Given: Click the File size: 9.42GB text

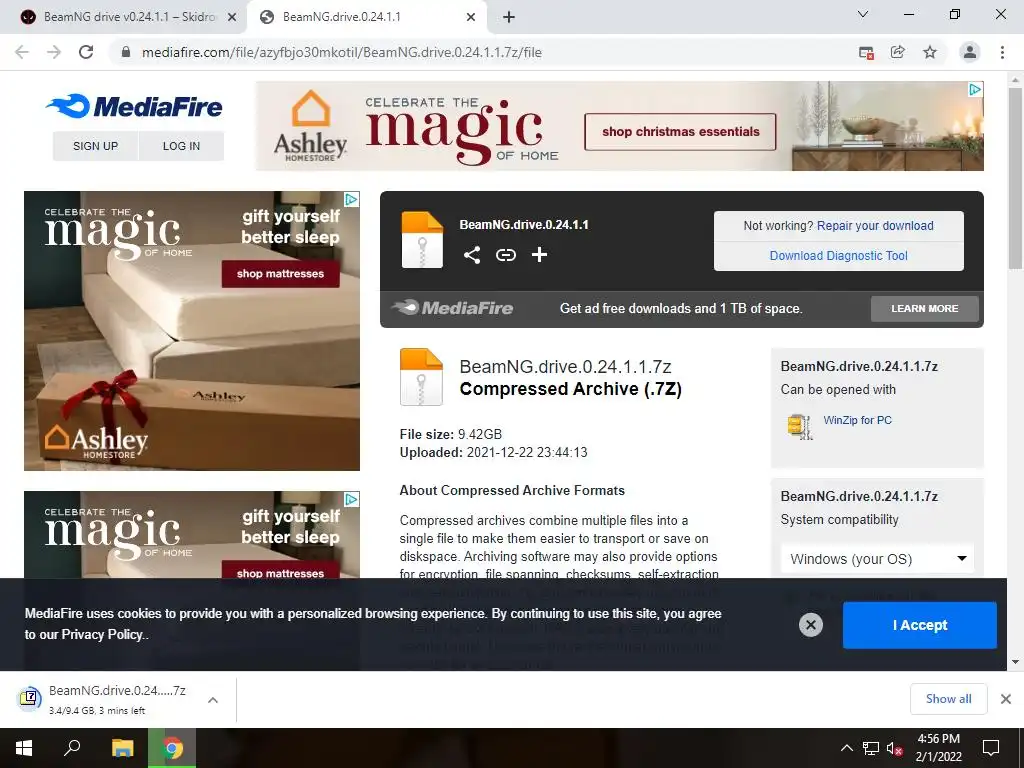Looking at the screenshot, I should point(451,434).
